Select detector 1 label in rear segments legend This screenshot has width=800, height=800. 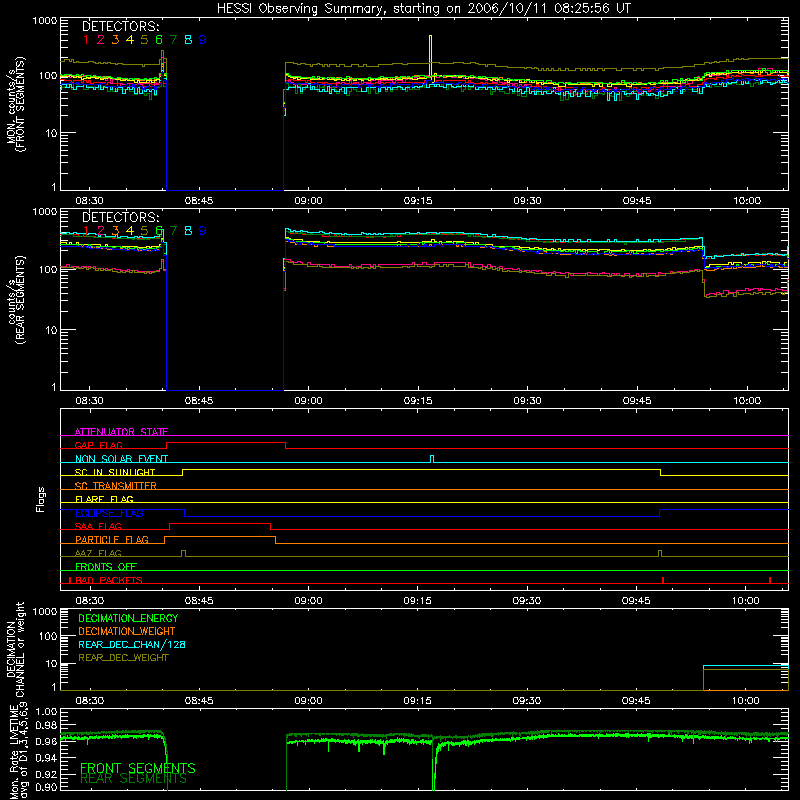click(x=86, y=231)
